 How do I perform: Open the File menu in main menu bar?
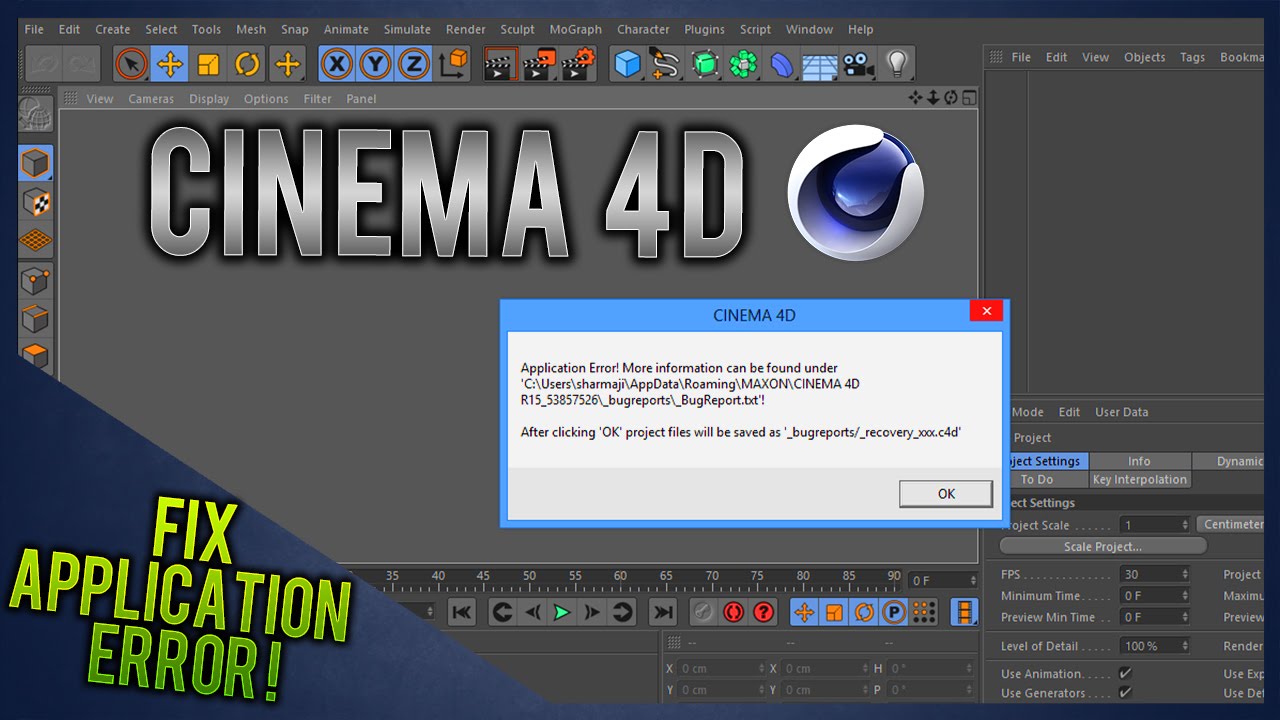(34, 29)
